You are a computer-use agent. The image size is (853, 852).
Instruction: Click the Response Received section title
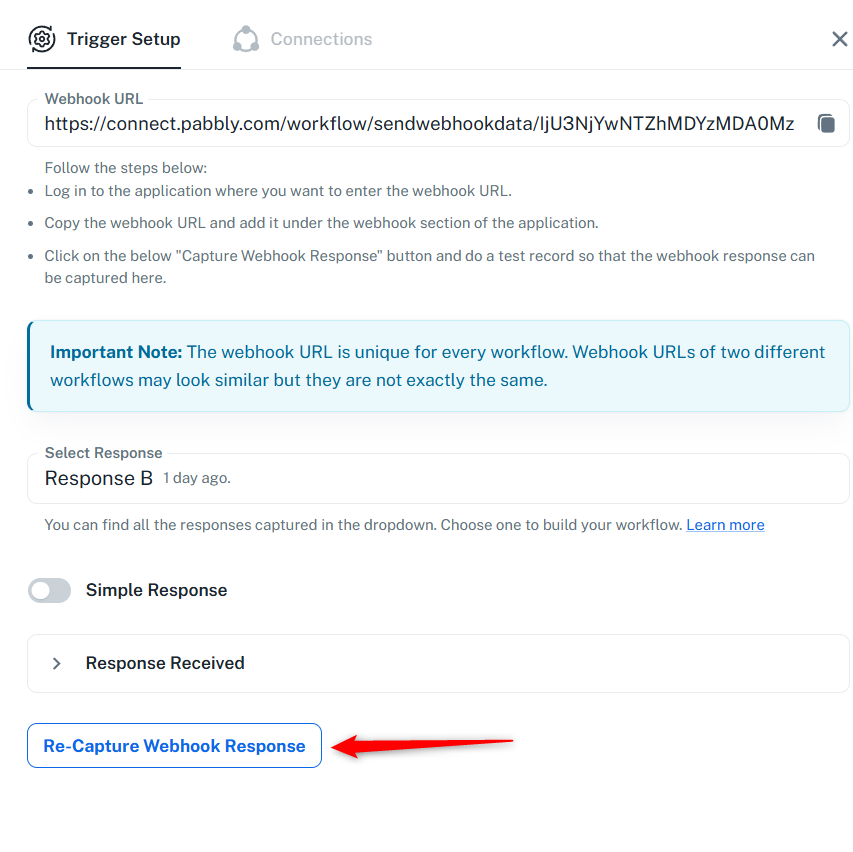165,663
